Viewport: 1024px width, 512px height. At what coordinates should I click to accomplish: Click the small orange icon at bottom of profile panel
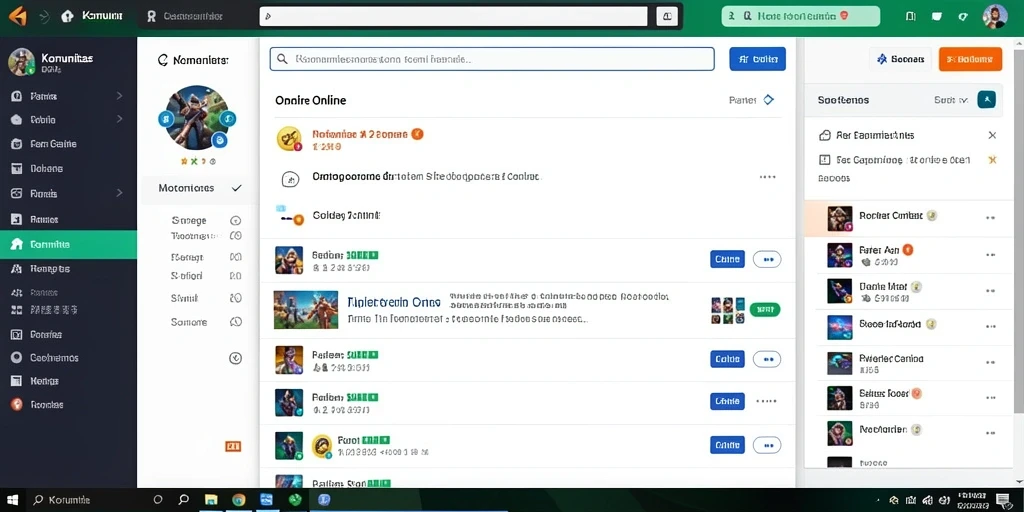click(x=233, y=447)
